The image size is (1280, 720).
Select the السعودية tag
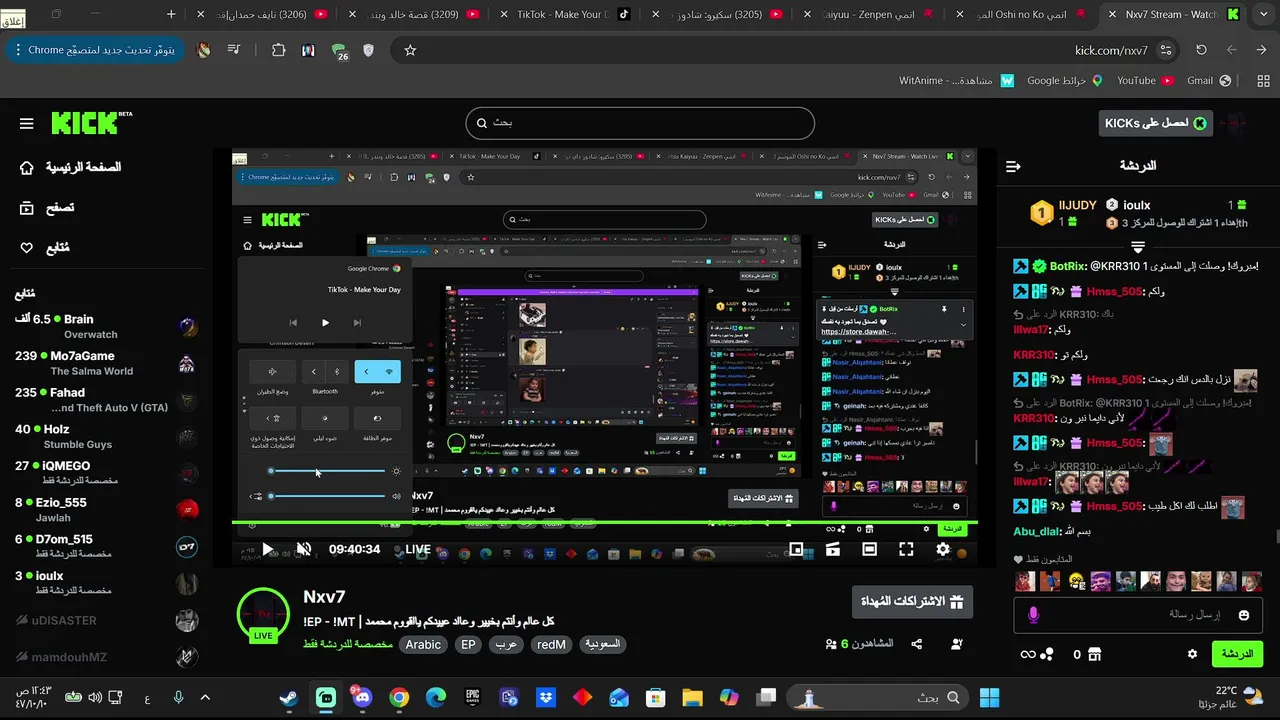pos(603,645)
